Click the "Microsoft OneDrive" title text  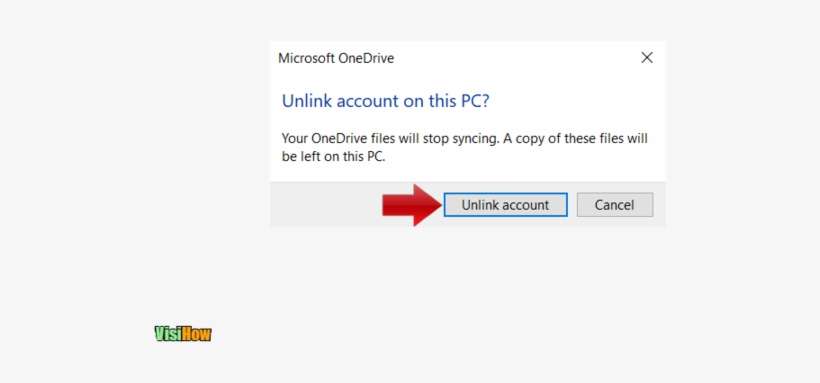(336, 58)
